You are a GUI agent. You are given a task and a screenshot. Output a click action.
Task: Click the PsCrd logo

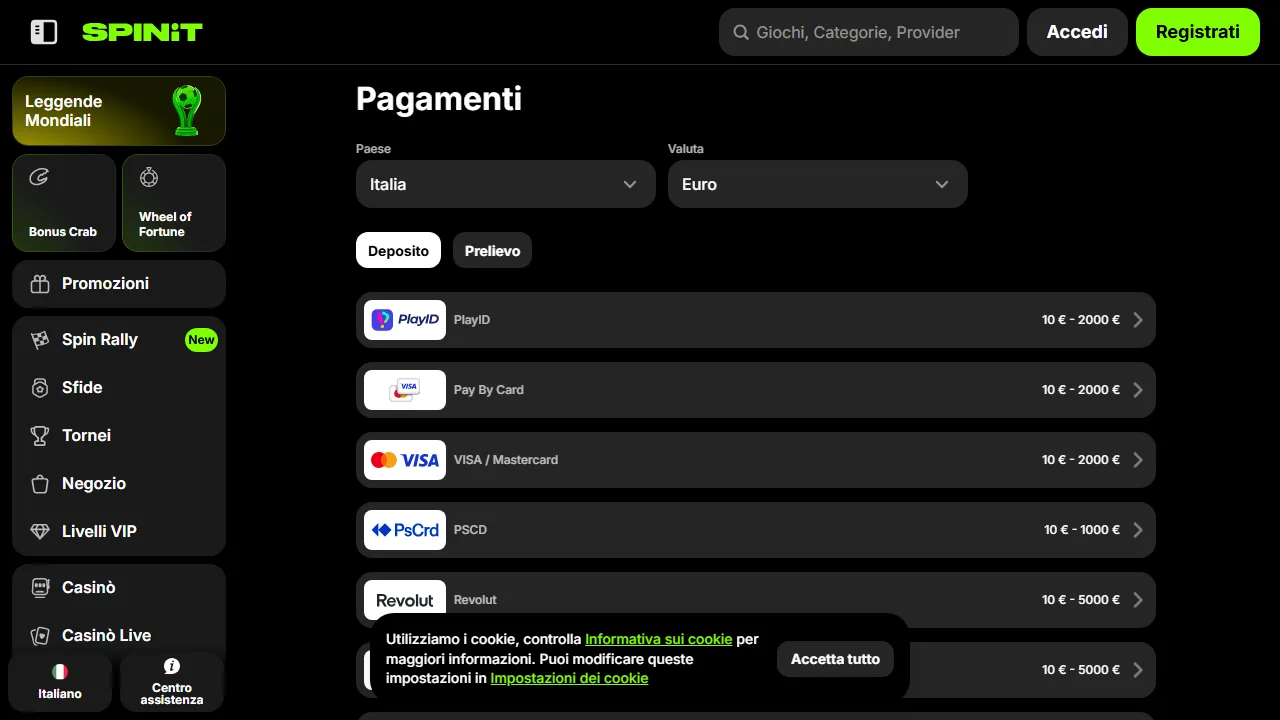405,530
